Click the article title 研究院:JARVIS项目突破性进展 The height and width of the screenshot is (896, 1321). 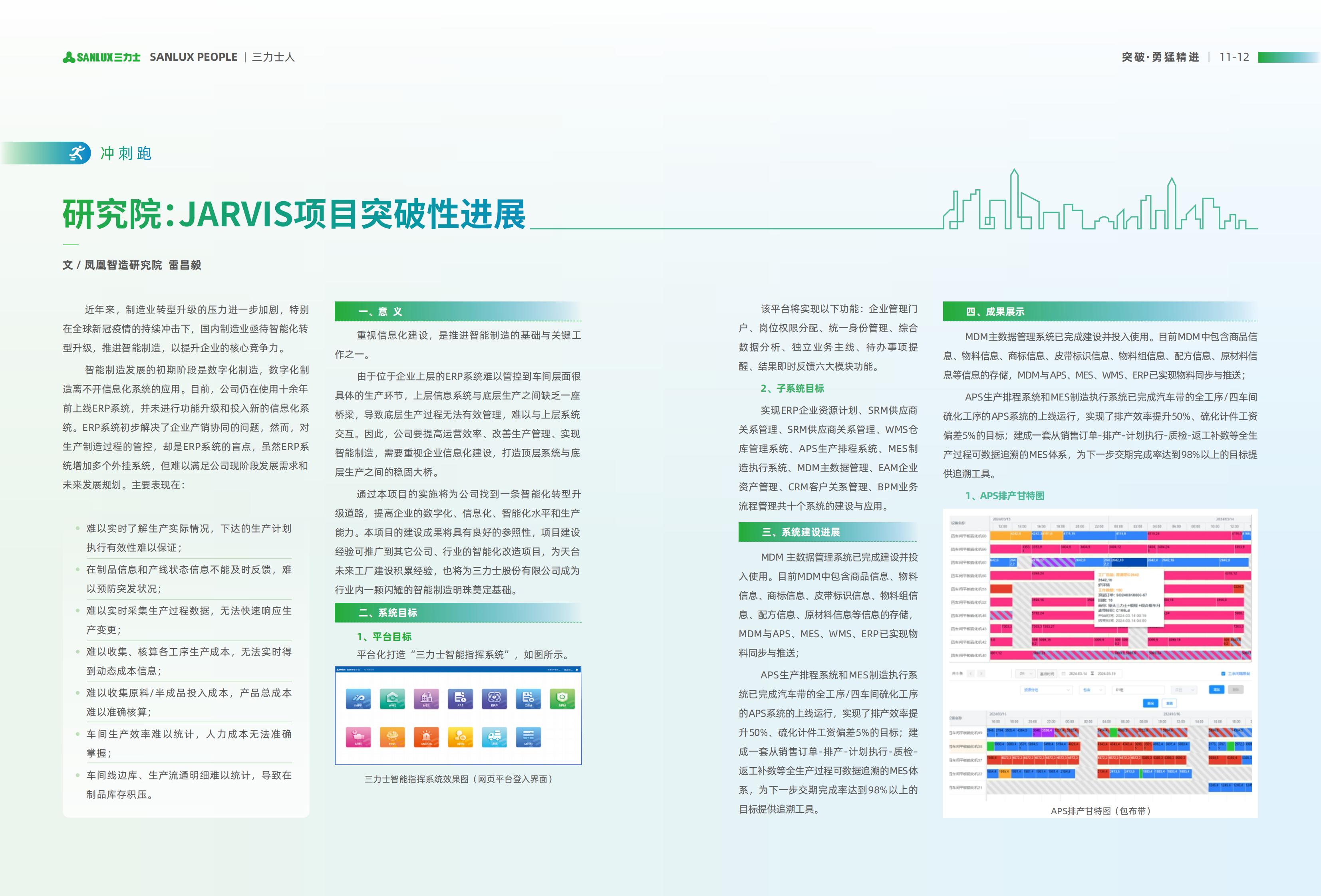coord(294,214)
